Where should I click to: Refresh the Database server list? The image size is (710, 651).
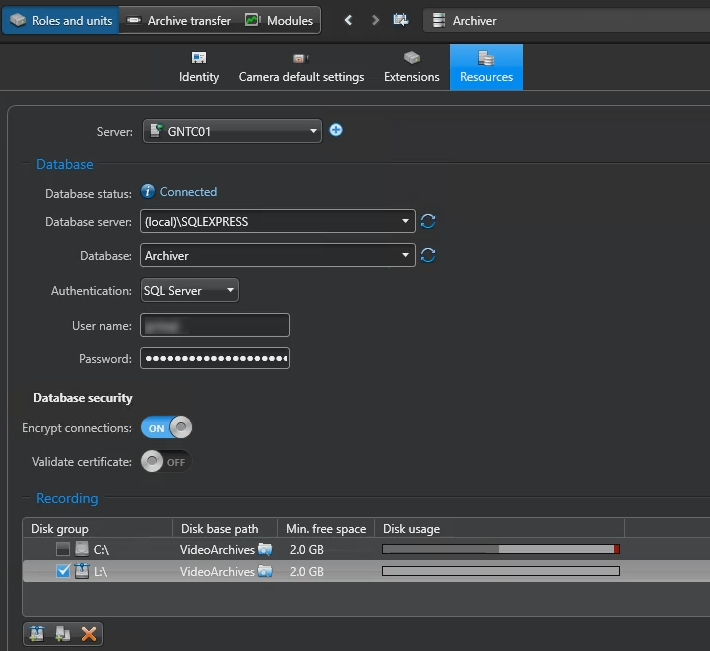428,221
